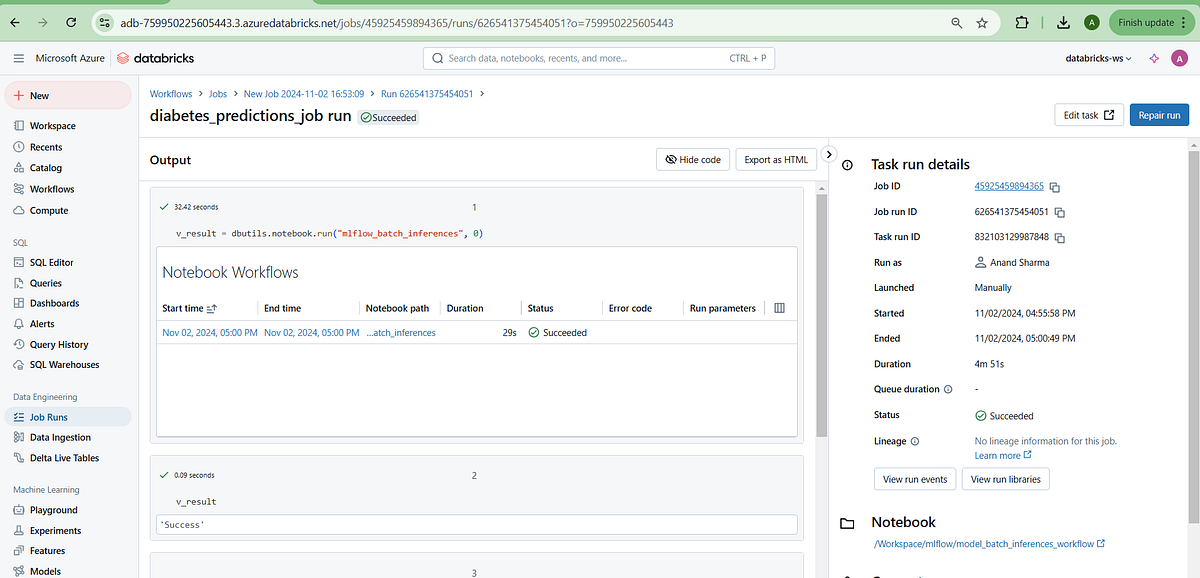Copy the Task run ID using its copy icon
1200x578 pixels.
coord(1060,237)
